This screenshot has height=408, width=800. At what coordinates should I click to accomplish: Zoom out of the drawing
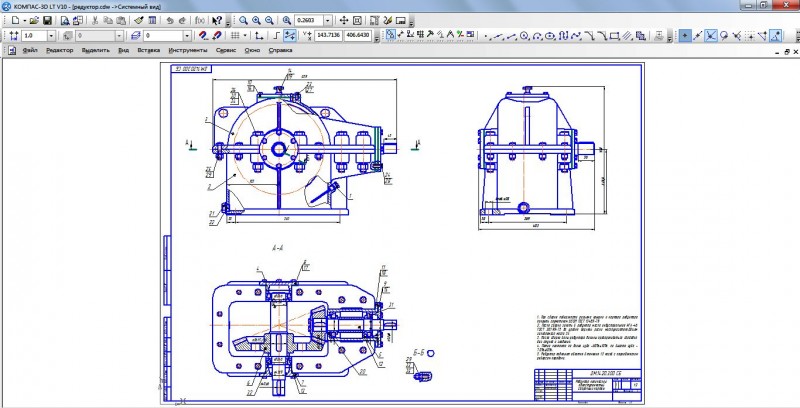tap(269, 20)
